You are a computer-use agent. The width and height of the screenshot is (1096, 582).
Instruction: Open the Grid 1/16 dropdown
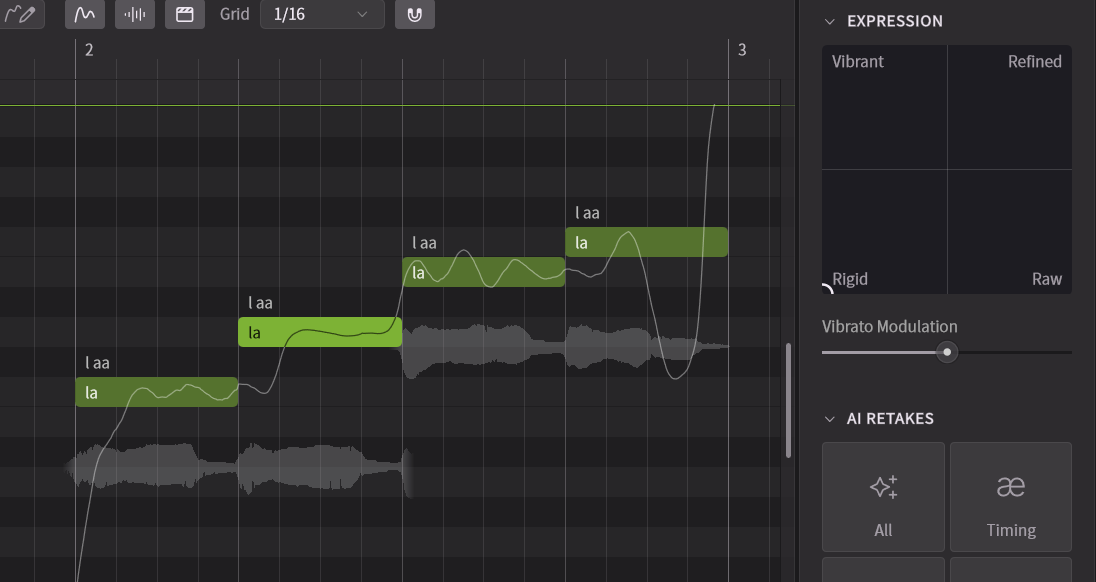[322, 14]
